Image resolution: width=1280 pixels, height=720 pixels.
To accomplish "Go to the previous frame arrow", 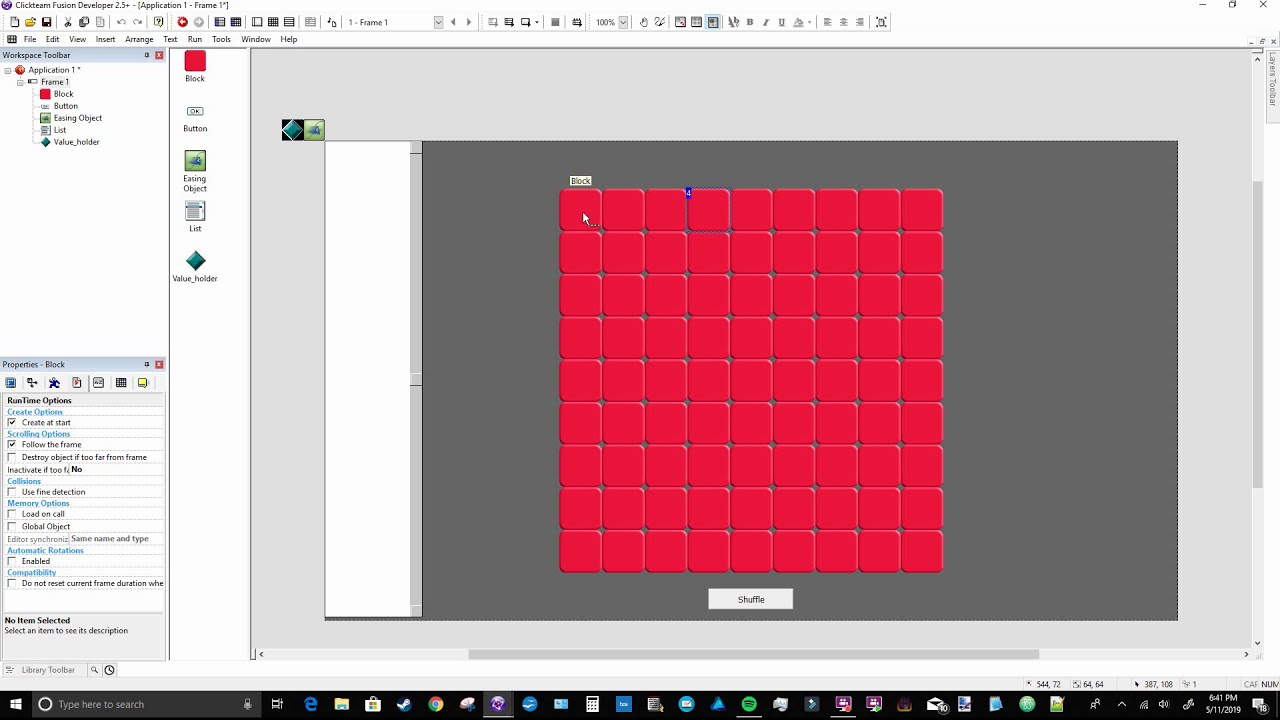I will [453, 22].
